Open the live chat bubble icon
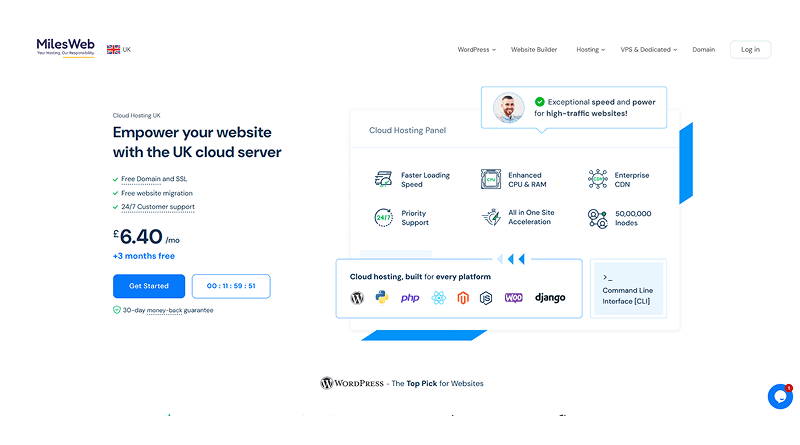Screen dimensions: 800x445 point(780,397)
